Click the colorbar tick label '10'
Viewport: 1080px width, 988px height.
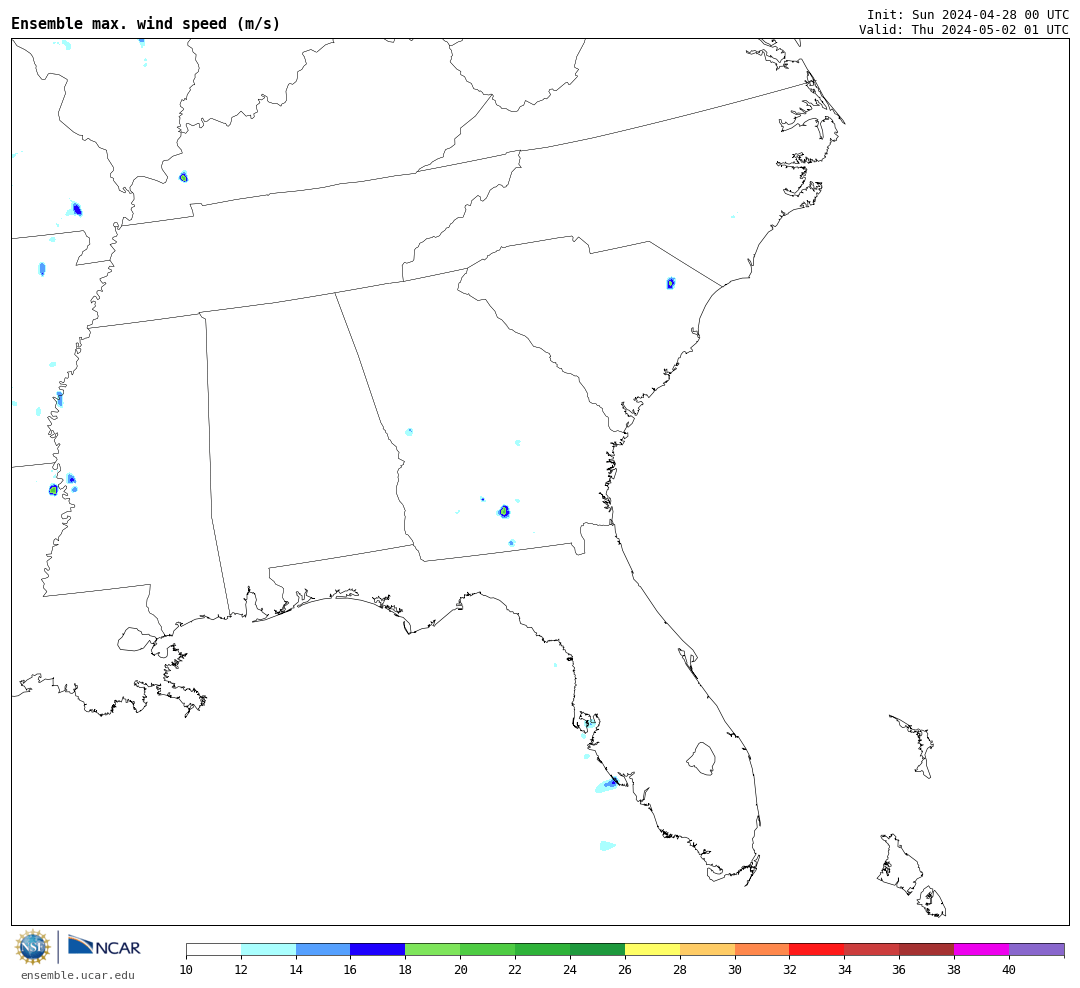(x=186, y=970)
